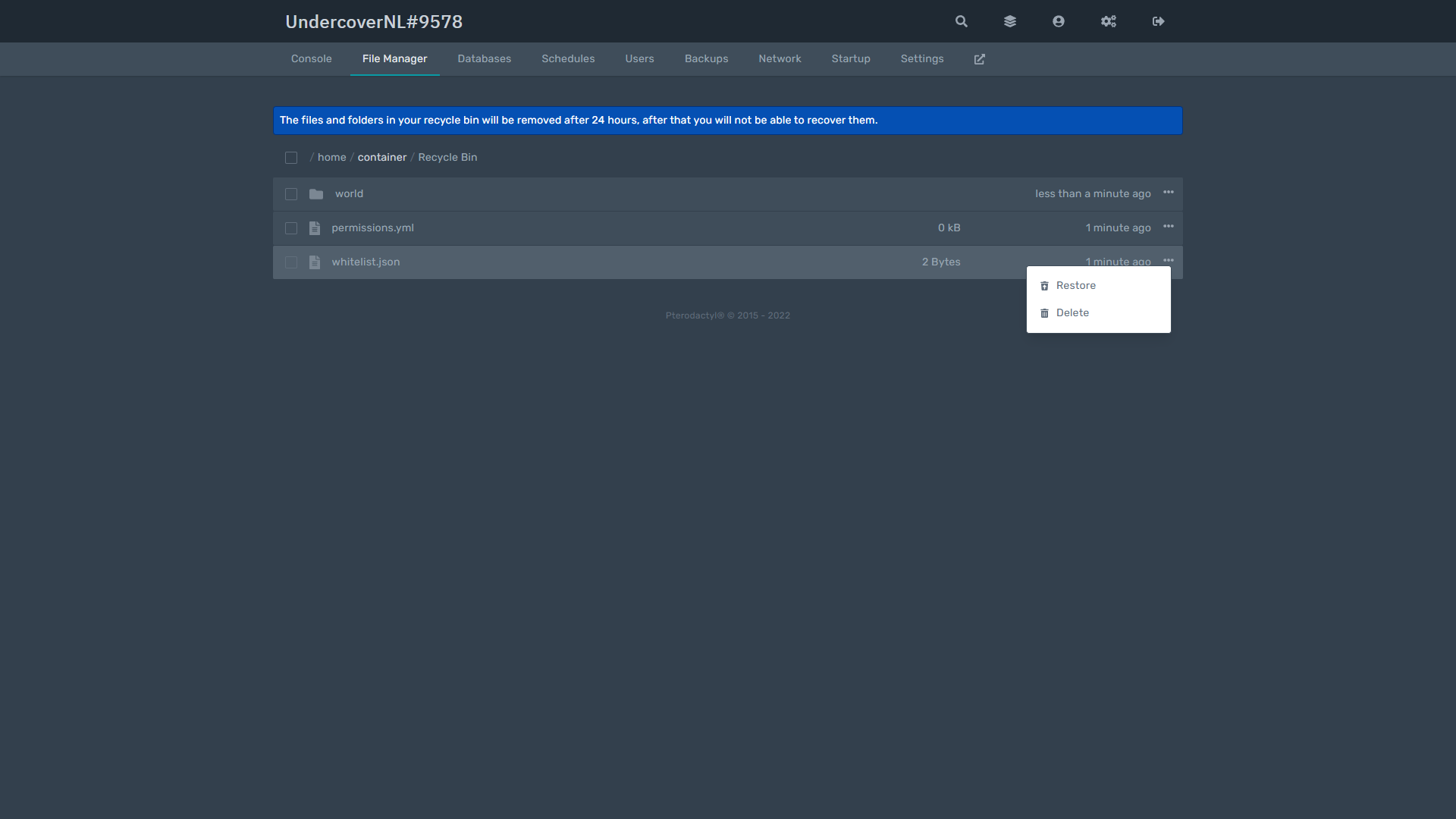Open the three-dot menu for permissions.yml
The width and height of the screenshot is (1456, 819).
(x=1169, y=227)
